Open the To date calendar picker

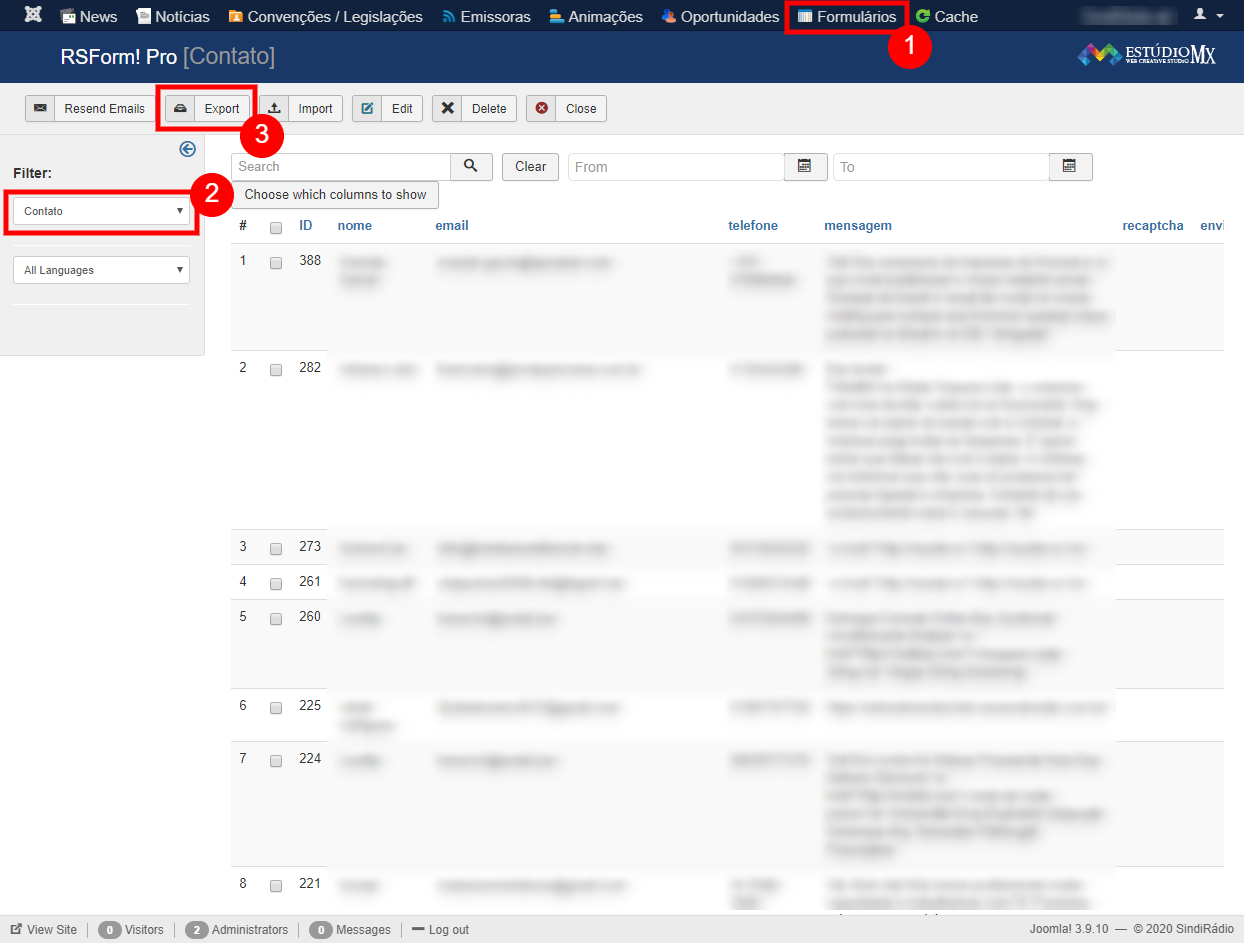1069,167
